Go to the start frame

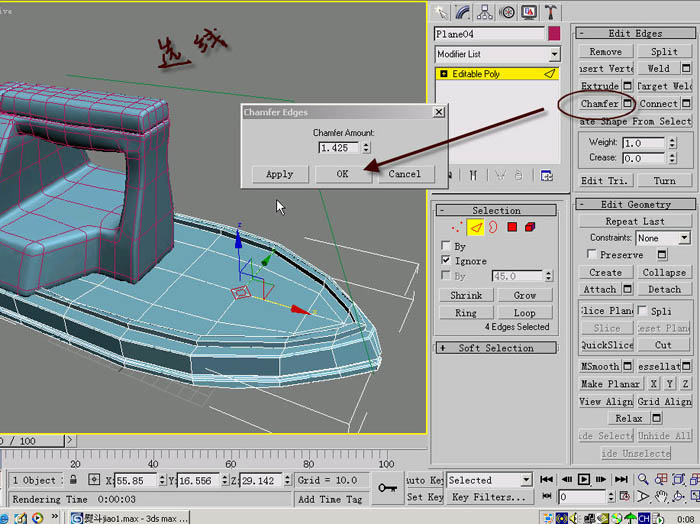click(x=546, y=479)
